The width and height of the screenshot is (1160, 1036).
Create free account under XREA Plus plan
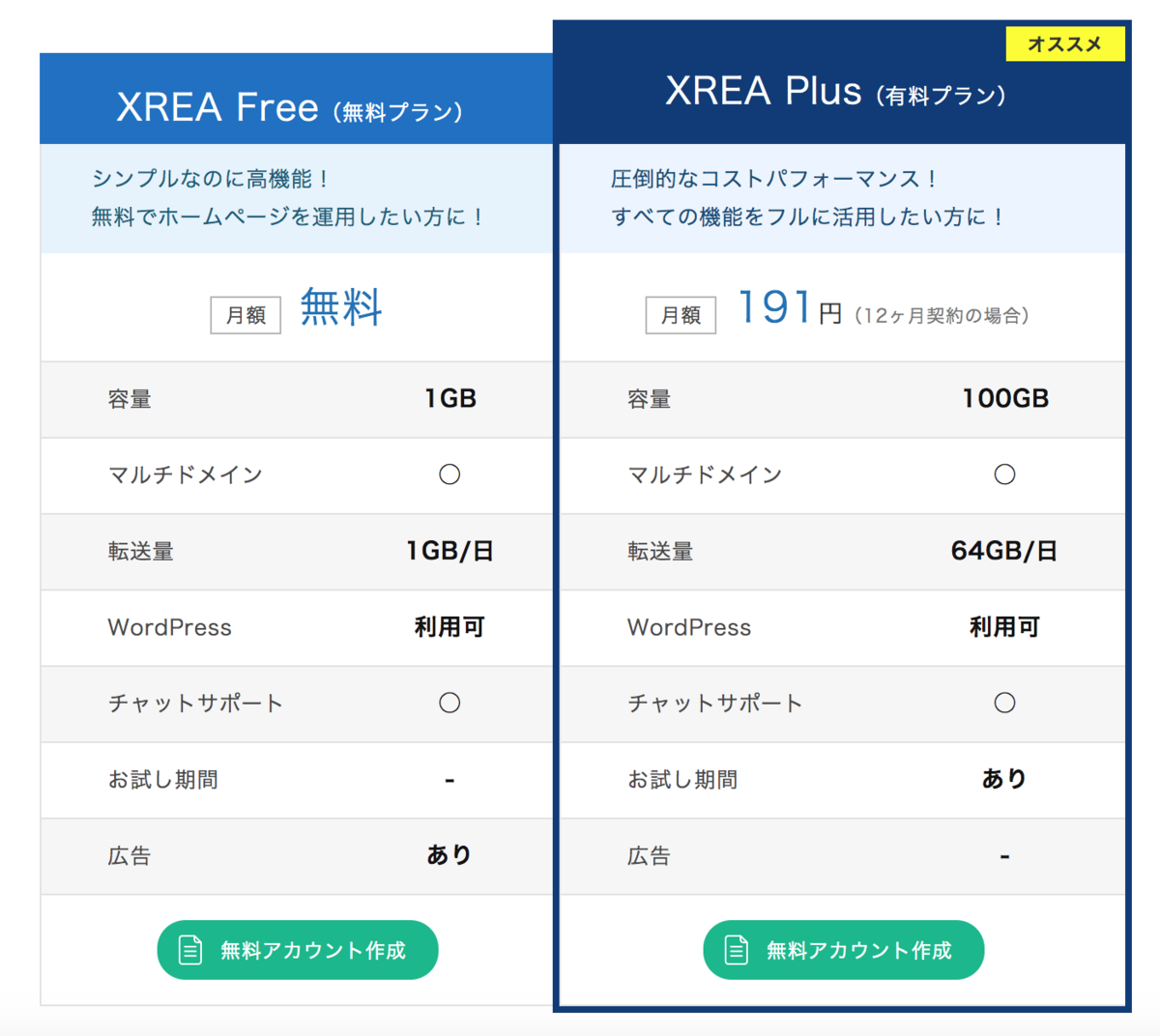coord(844,950)
